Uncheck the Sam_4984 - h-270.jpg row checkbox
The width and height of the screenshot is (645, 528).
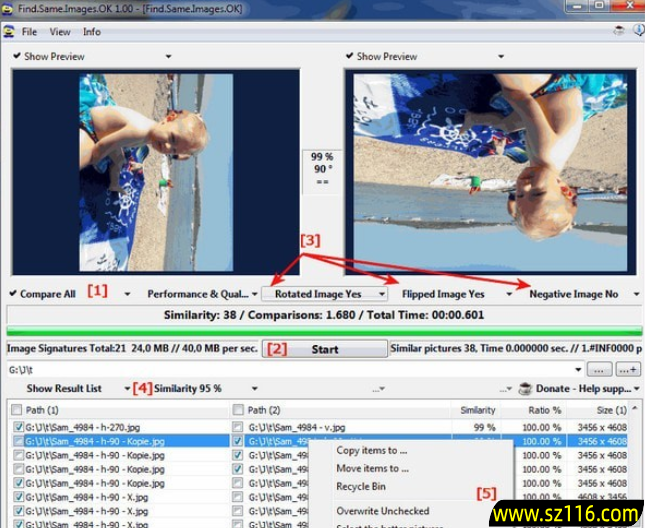(x=19, y=427)
